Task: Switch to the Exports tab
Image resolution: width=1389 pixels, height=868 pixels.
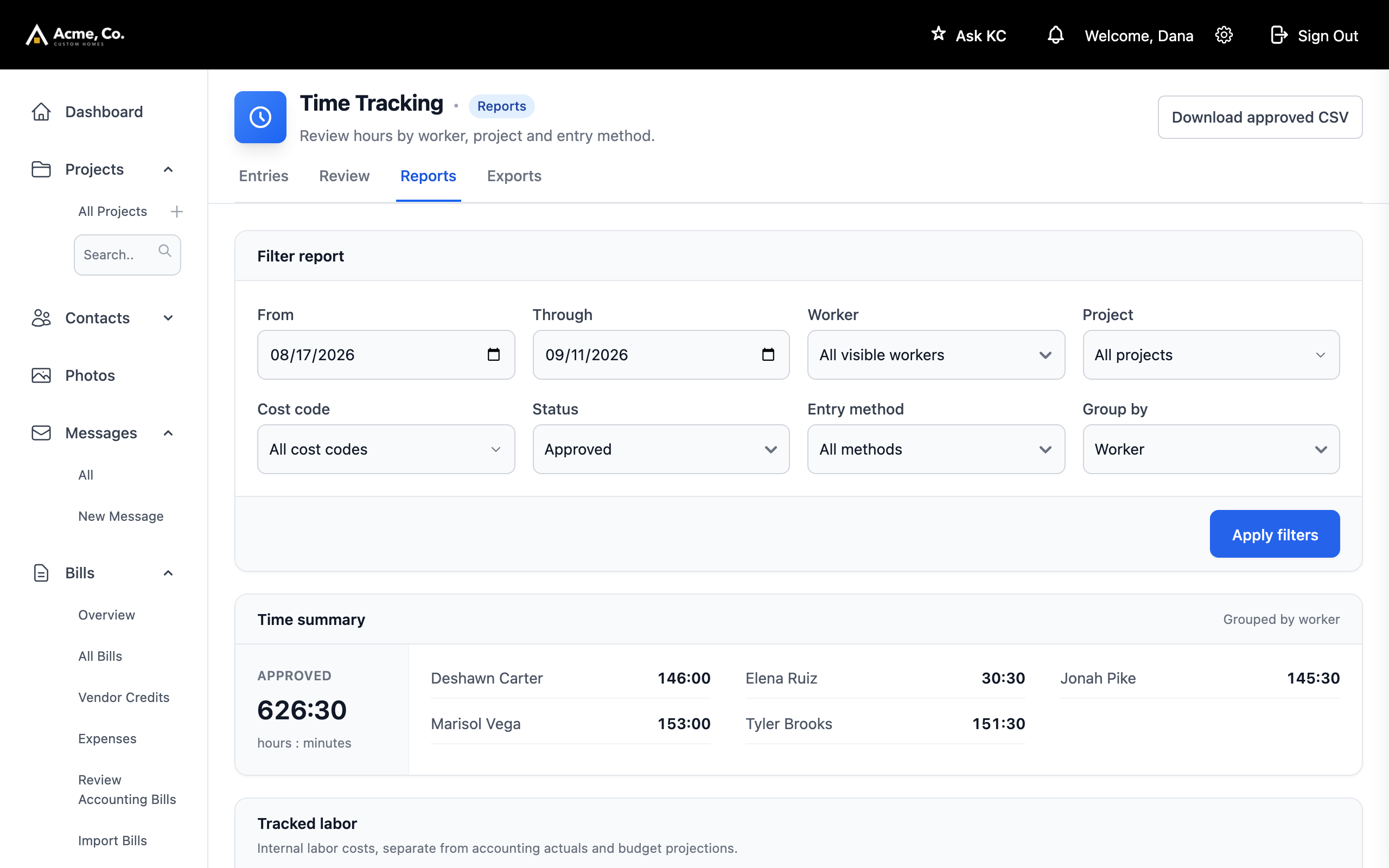Action: 514,176
